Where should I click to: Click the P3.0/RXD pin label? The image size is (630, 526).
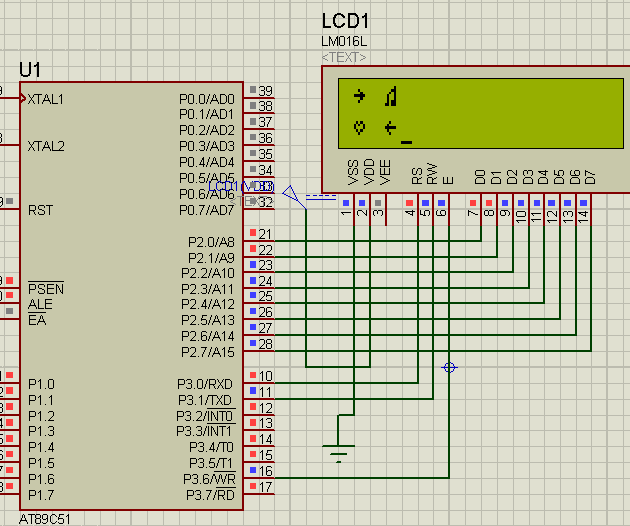pos(205,384)
